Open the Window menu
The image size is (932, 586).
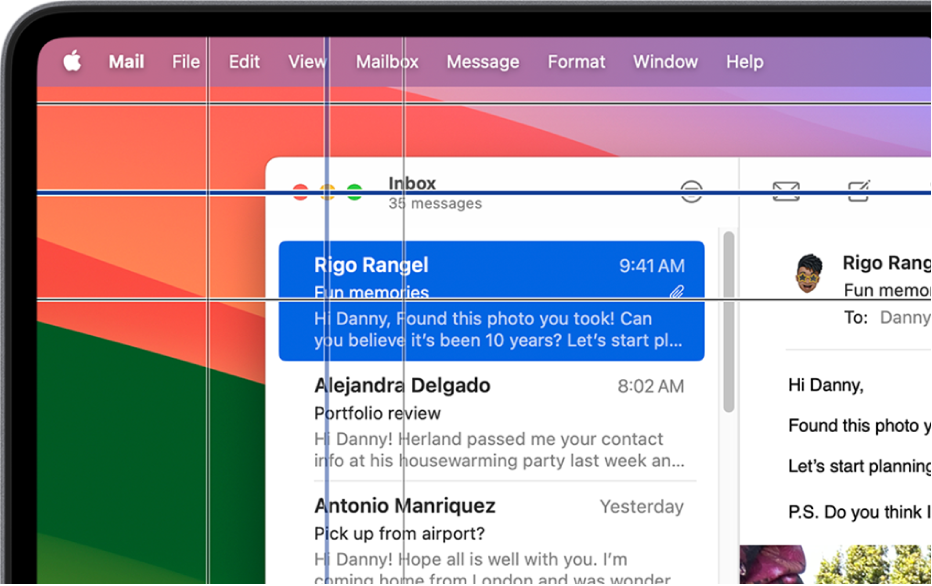pos(665,62)
